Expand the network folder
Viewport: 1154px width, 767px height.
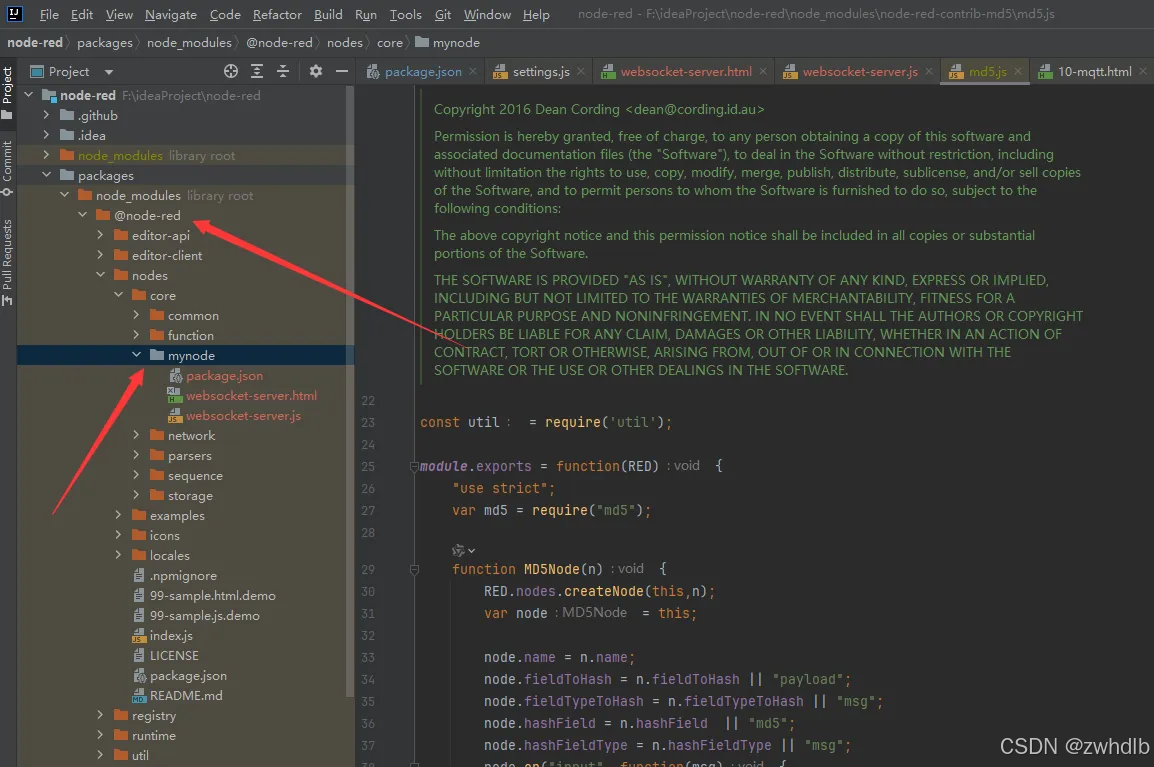pyautogui.click(x=136, y=435)
